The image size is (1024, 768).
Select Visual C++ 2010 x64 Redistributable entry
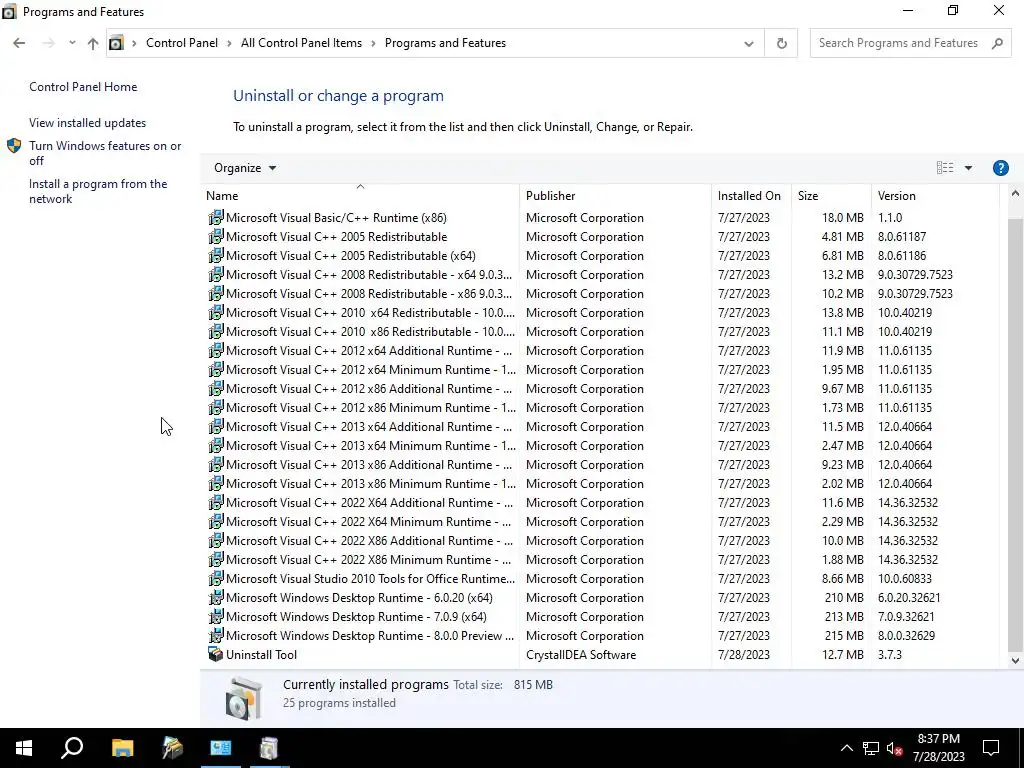click(x=370, y=313)
